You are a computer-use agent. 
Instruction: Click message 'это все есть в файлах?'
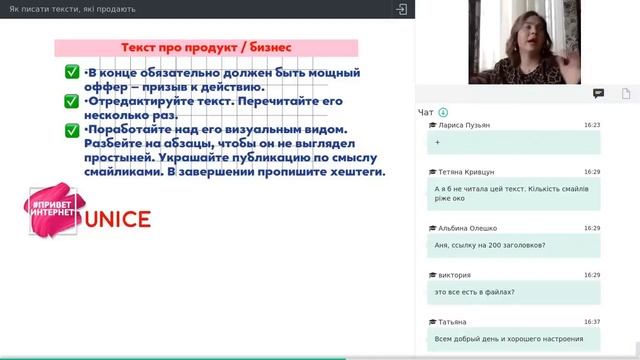[514, 292]
